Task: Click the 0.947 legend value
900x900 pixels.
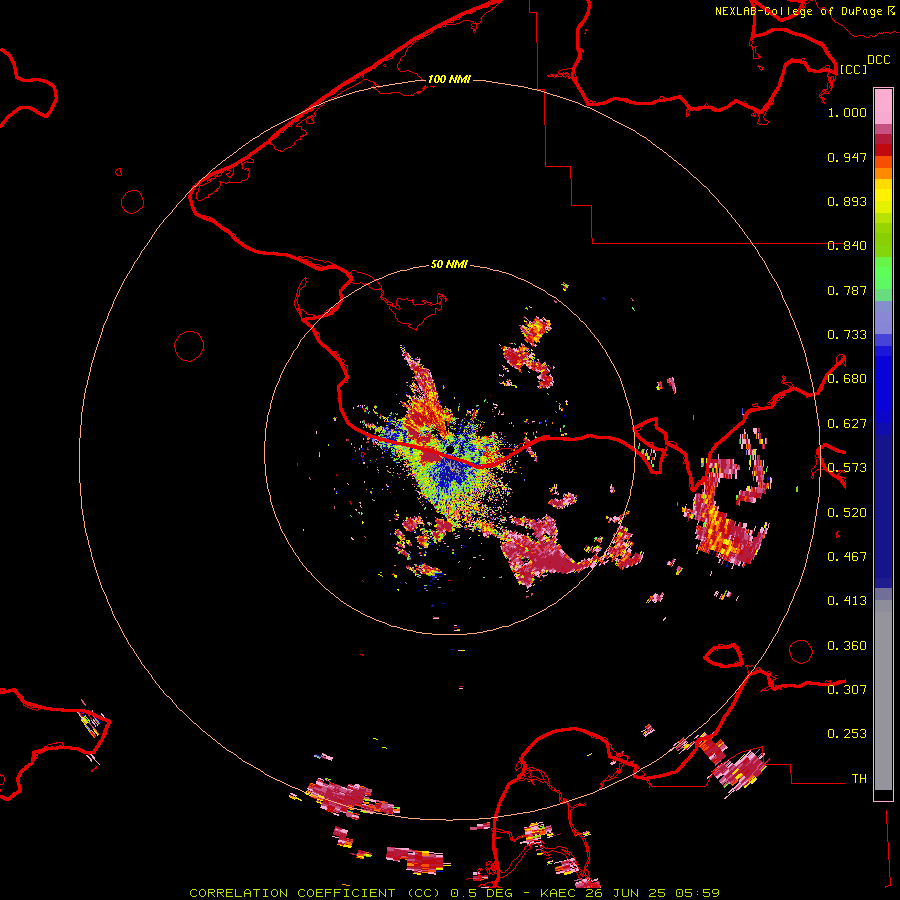Action: point(847,157)
